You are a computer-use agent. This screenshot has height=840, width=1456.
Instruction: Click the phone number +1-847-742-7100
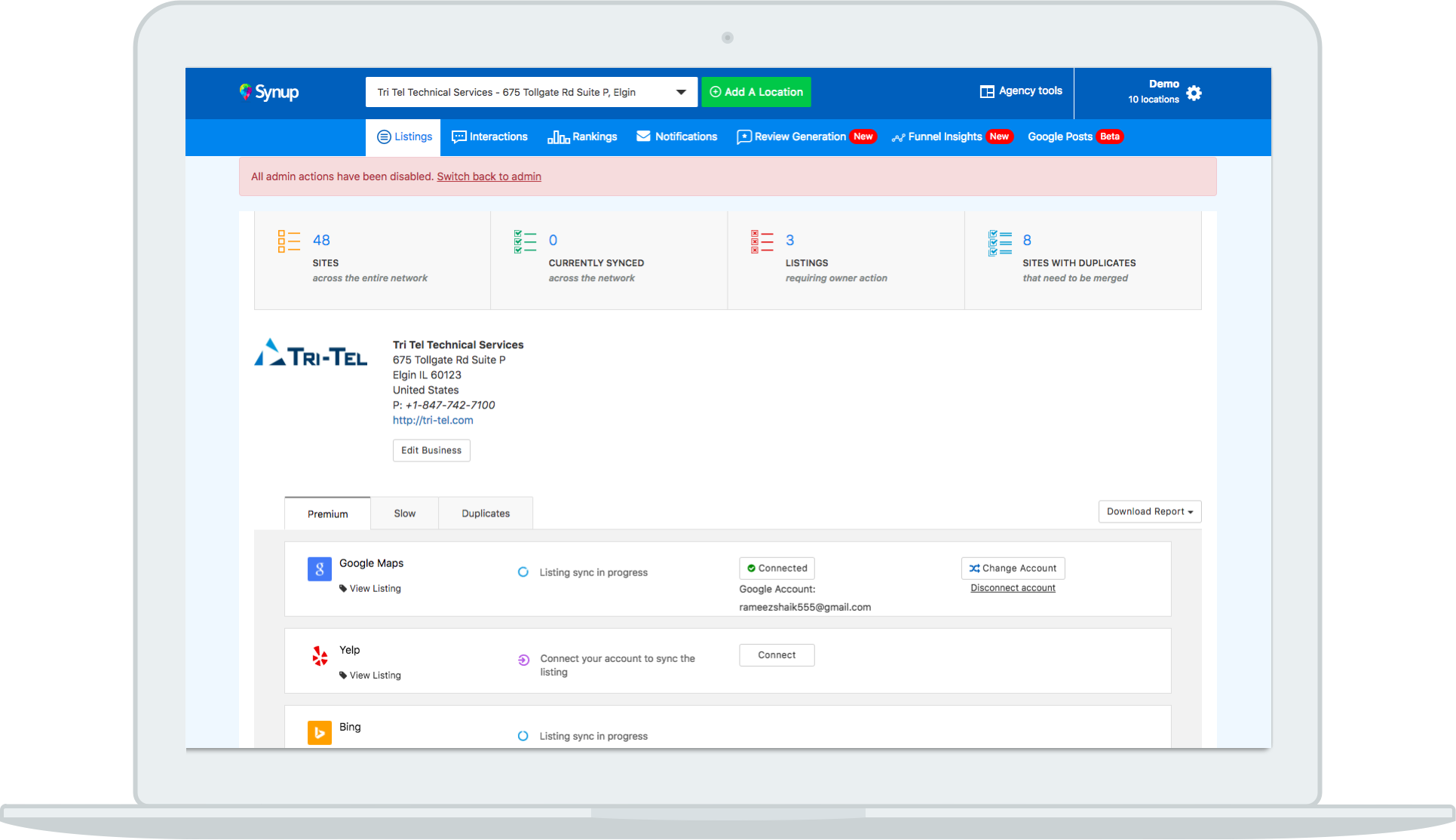click(x=450, y=406)
